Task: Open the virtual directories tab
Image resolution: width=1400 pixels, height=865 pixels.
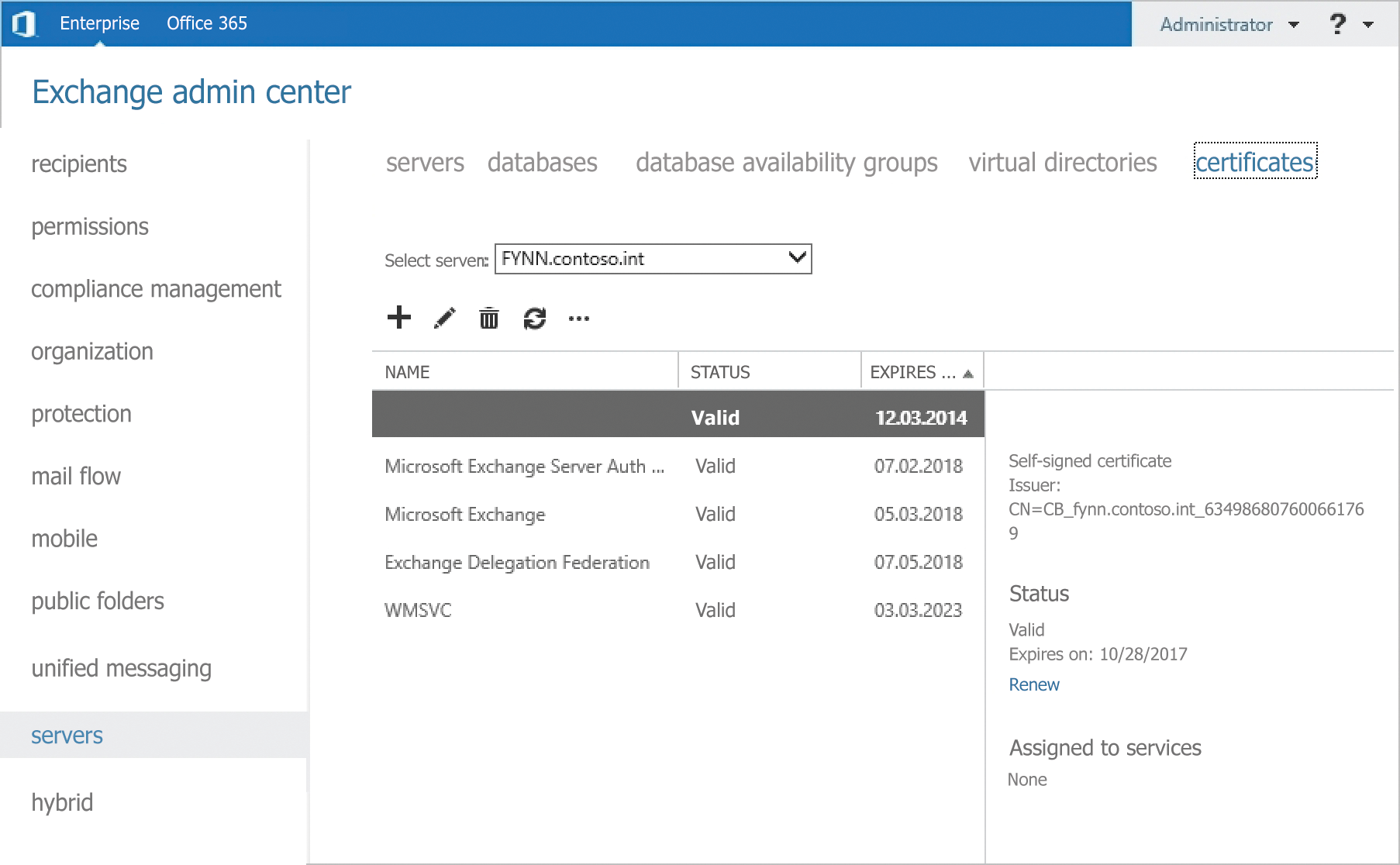Action: [x=1063, y=163]
